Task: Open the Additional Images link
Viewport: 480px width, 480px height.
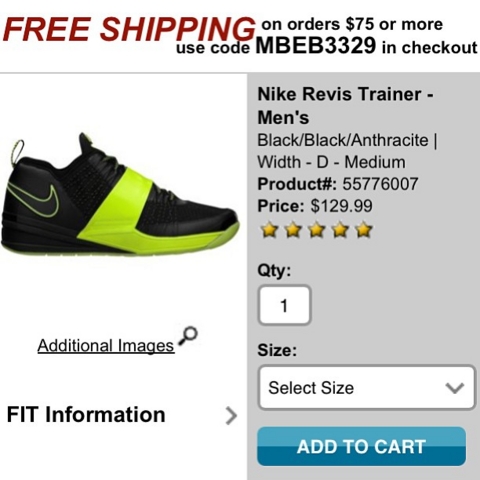Action: coord(106,345)
